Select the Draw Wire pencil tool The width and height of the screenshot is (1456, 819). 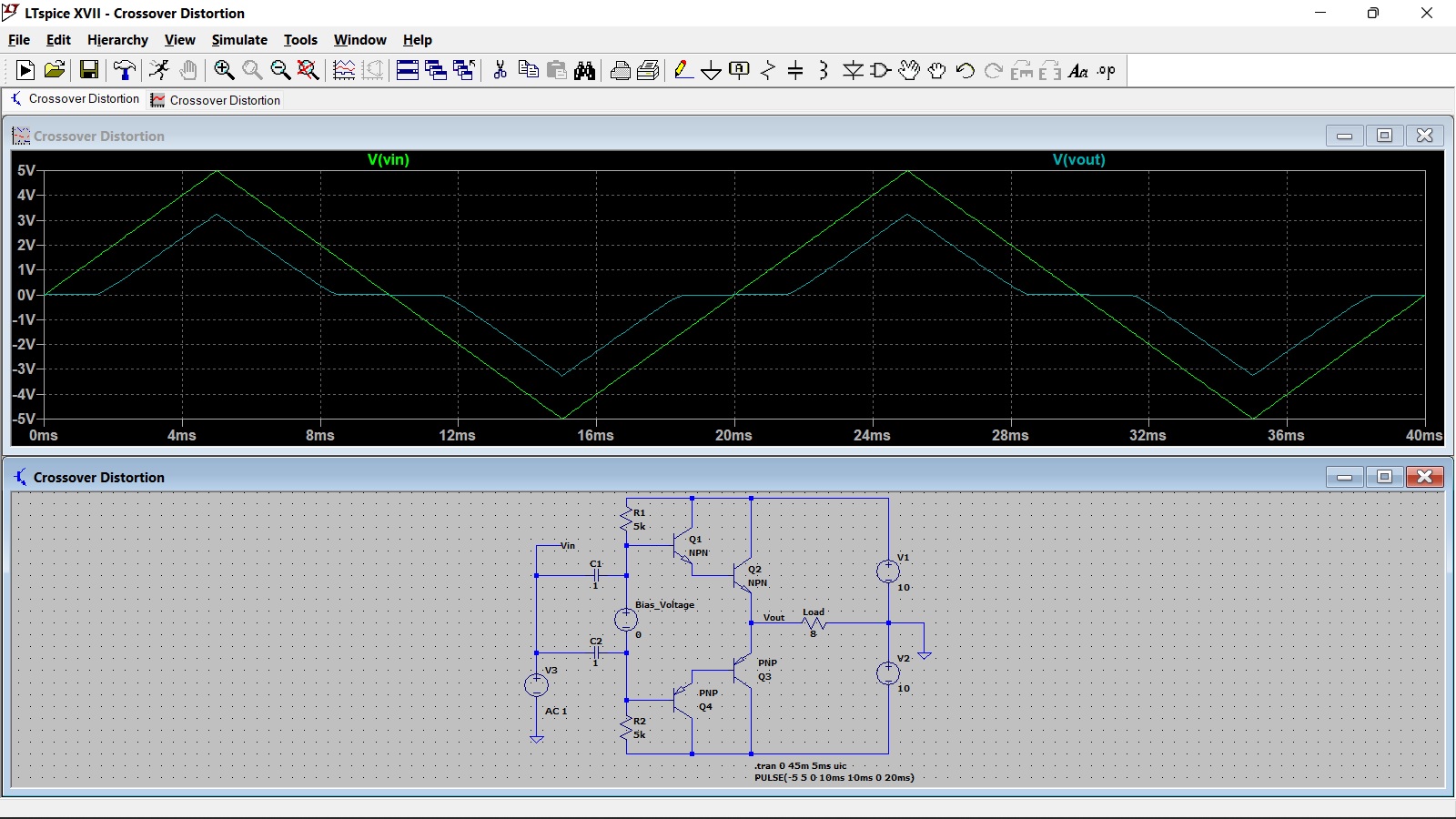pos(683,70)
